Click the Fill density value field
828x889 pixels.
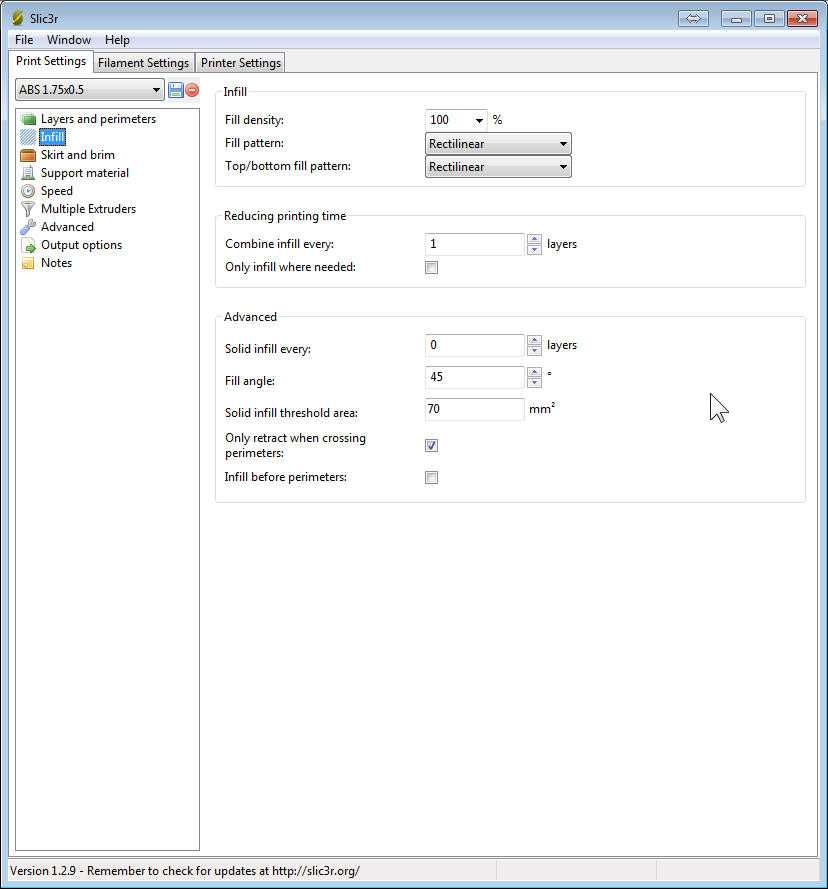pyautogui.click(x=449, y=120)
